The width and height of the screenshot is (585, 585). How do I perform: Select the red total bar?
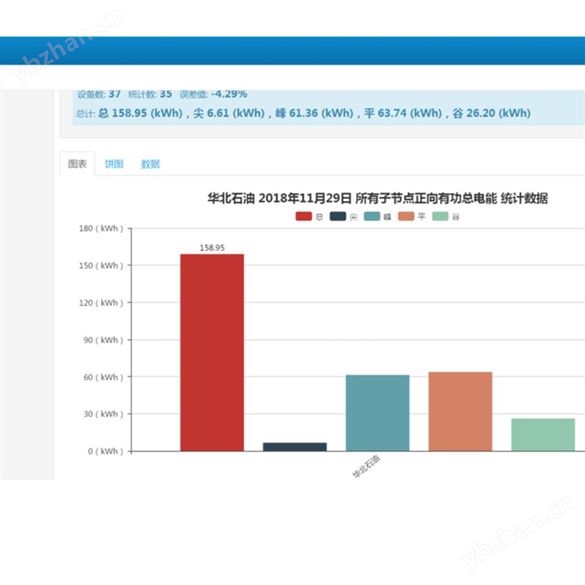click(212, 353)
